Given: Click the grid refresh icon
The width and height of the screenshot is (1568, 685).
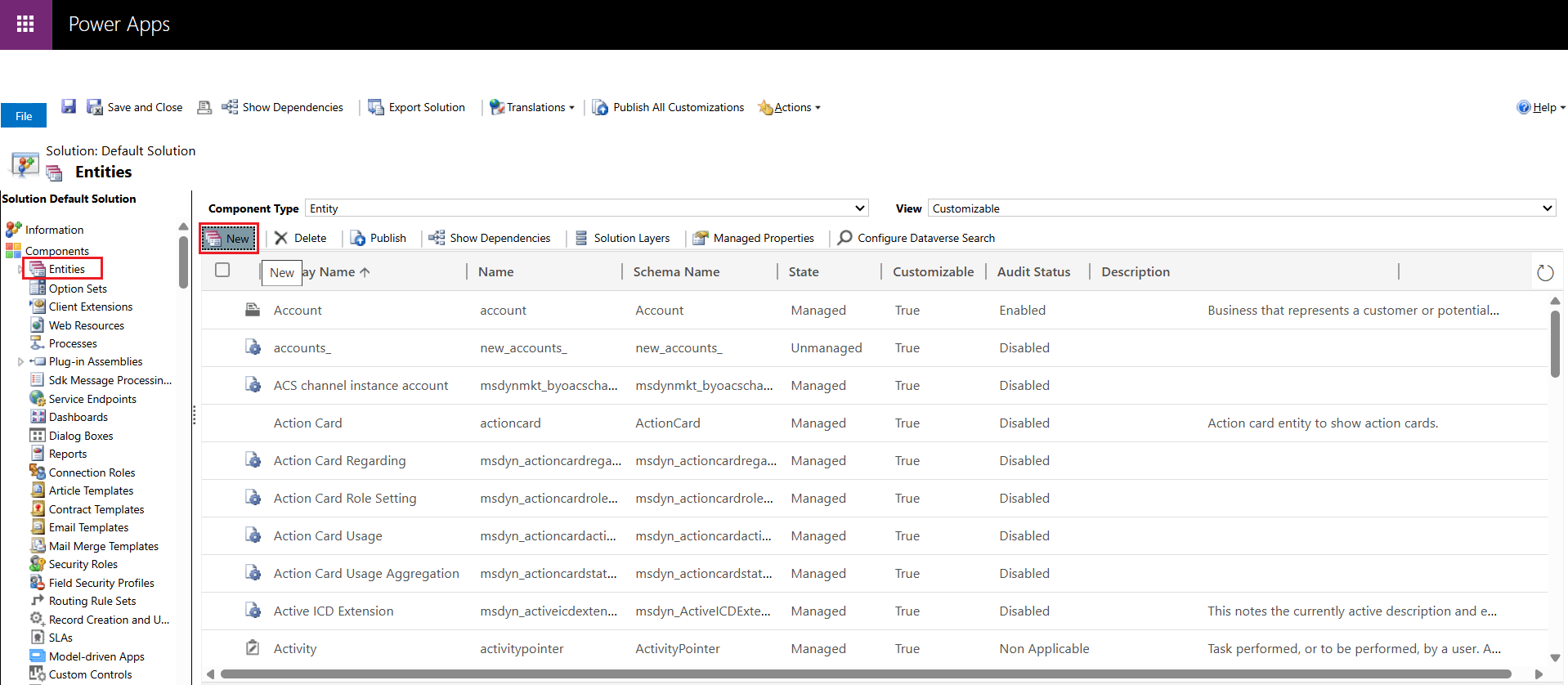Looking at the screenshot, I should [x=1544, y=273].
